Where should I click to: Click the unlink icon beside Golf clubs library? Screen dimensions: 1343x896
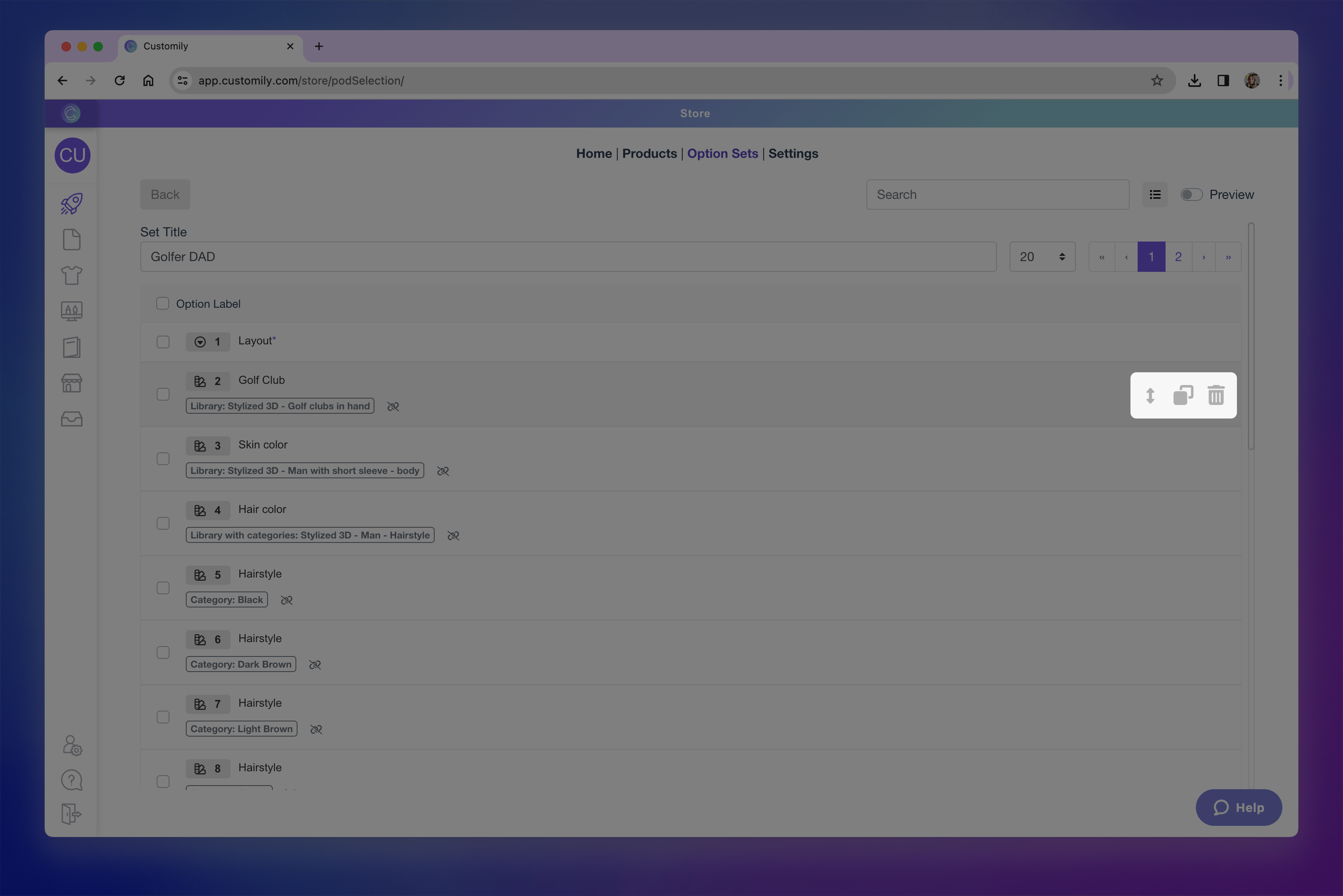(x=393, y=406)
